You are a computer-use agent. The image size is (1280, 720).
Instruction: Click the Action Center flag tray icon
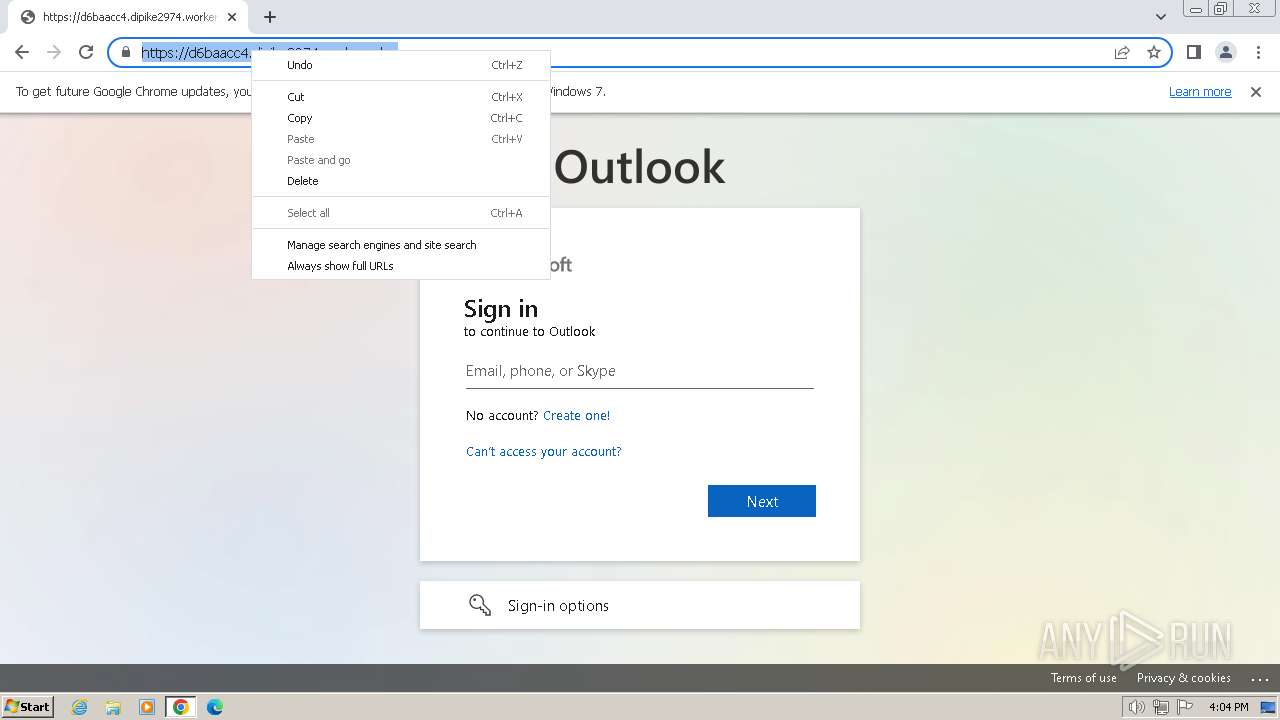pos(1185,707)
